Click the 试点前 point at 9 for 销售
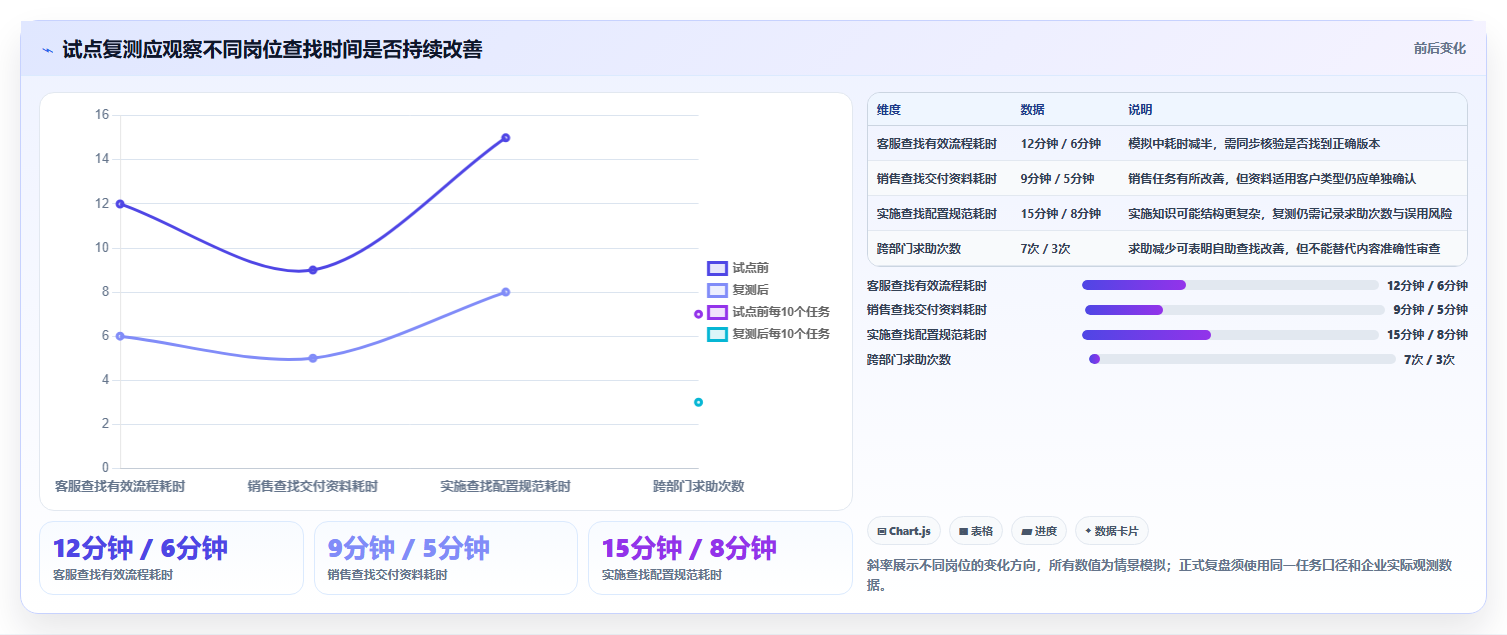Screen dimensions: 1507x635 click(x=313, y=270)
